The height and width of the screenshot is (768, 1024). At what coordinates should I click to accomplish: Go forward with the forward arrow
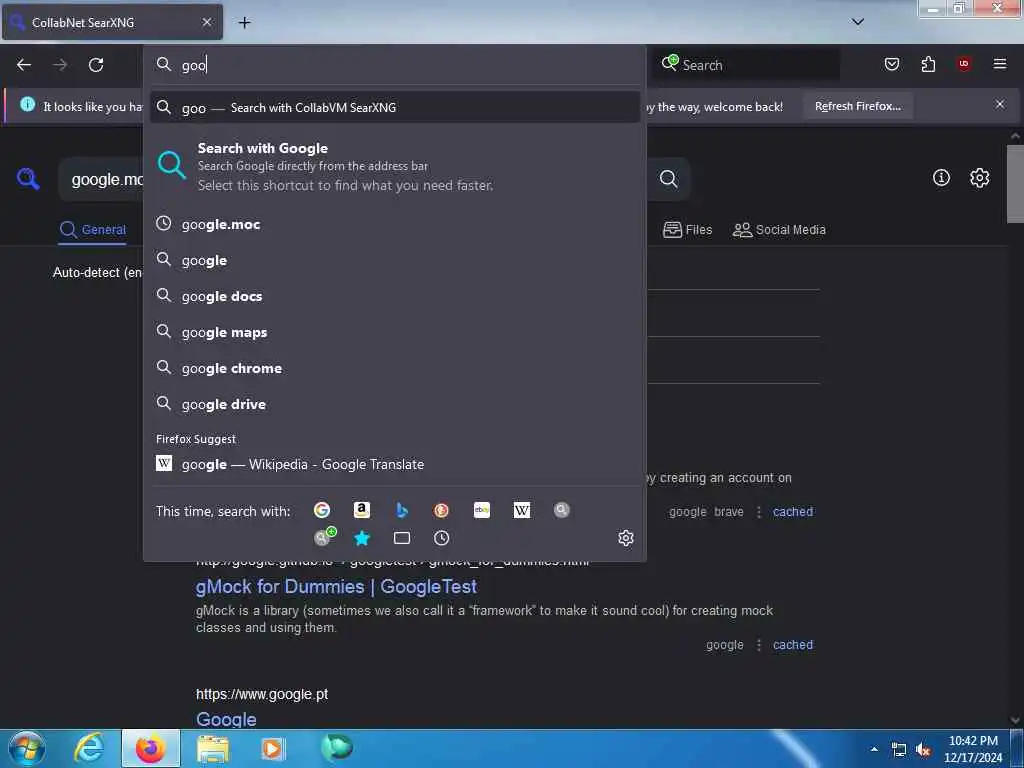[x=60, y=65]
